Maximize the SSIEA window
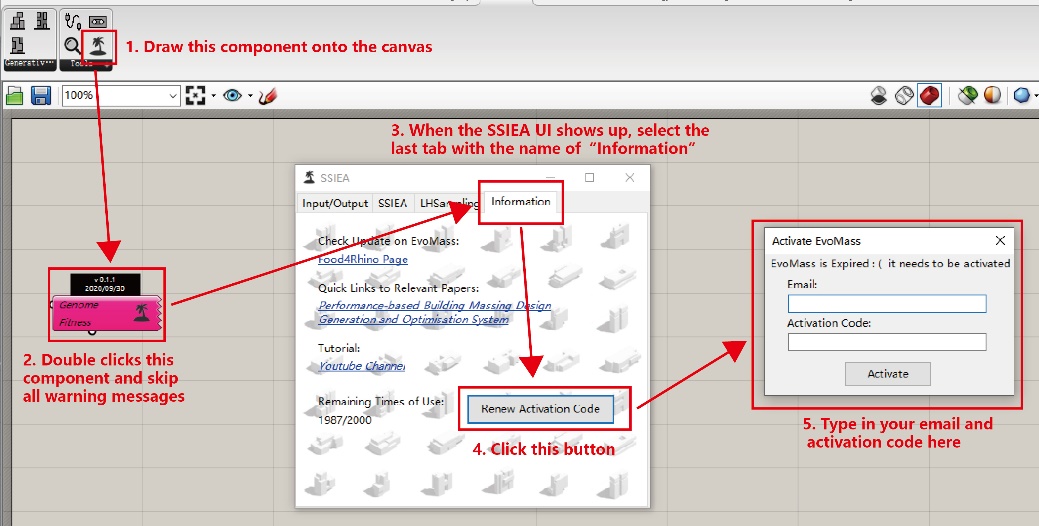 point(590,178)
